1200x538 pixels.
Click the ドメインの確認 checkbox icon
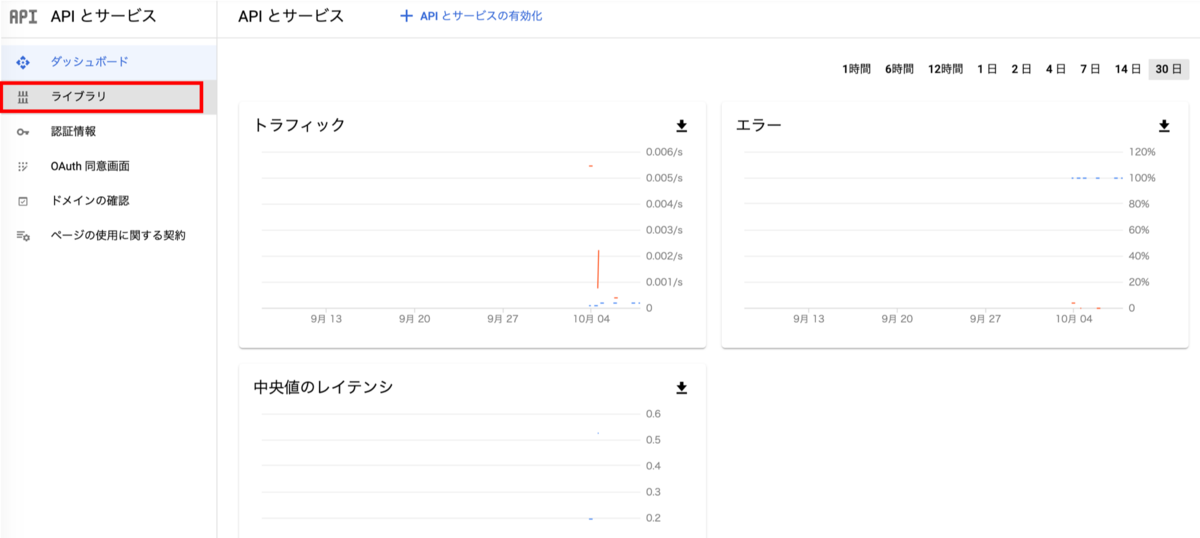point(23,201)
